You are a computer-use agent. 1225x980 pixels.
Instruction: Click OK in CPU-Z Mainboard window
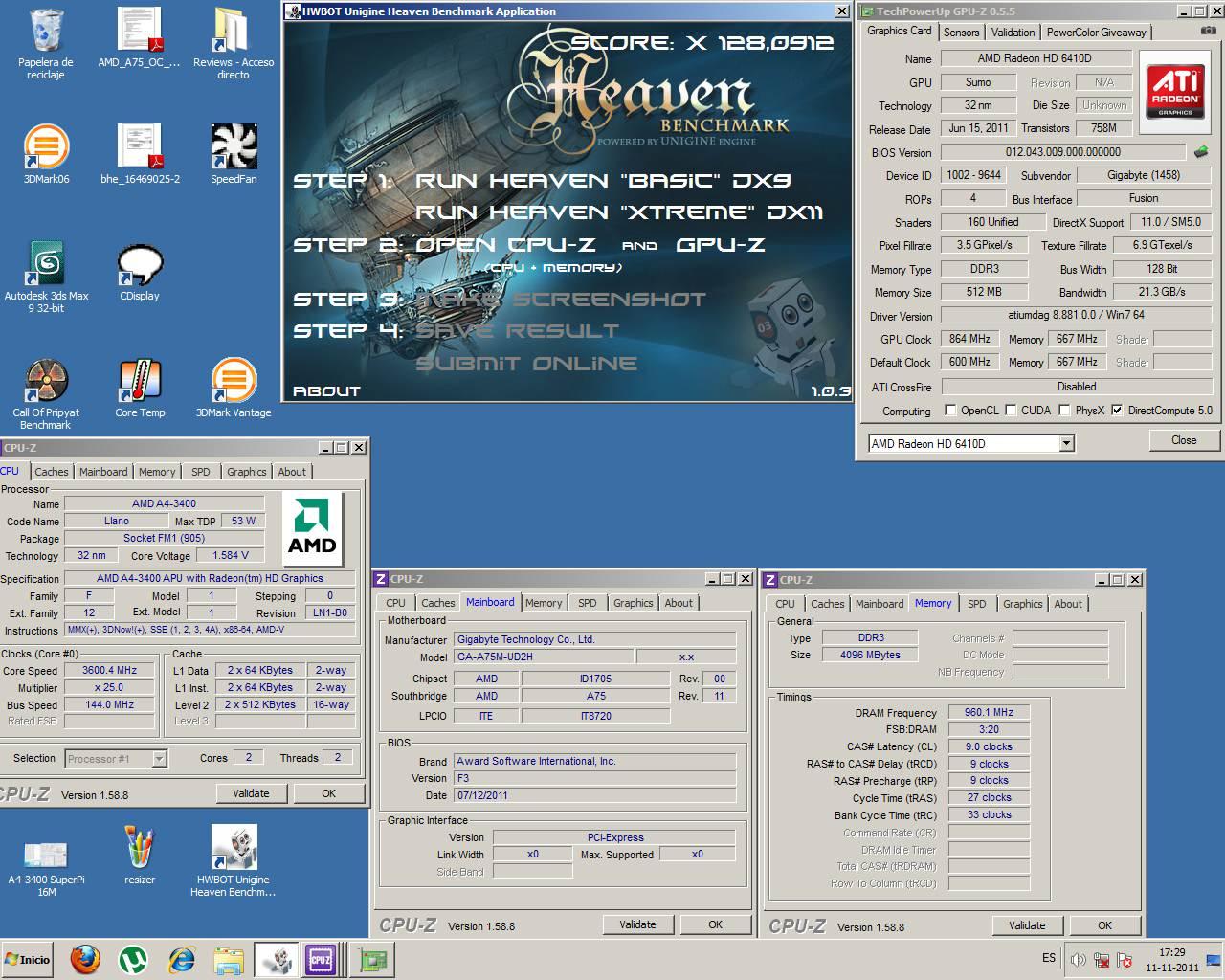[x=715, y=924]
